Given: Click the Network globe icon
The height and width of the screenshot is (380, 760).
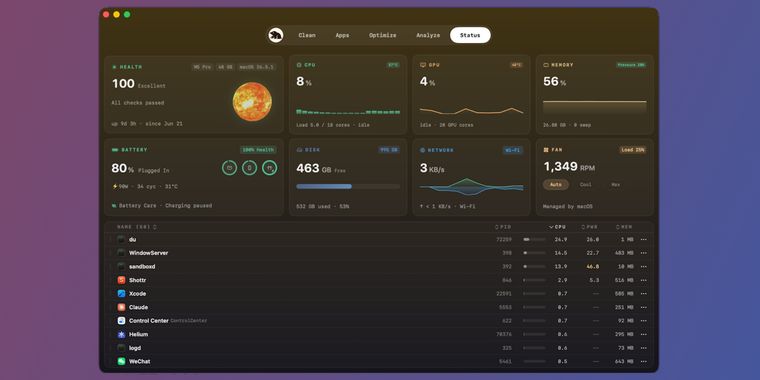Looking at the screenshot, I should click(423, 150).
